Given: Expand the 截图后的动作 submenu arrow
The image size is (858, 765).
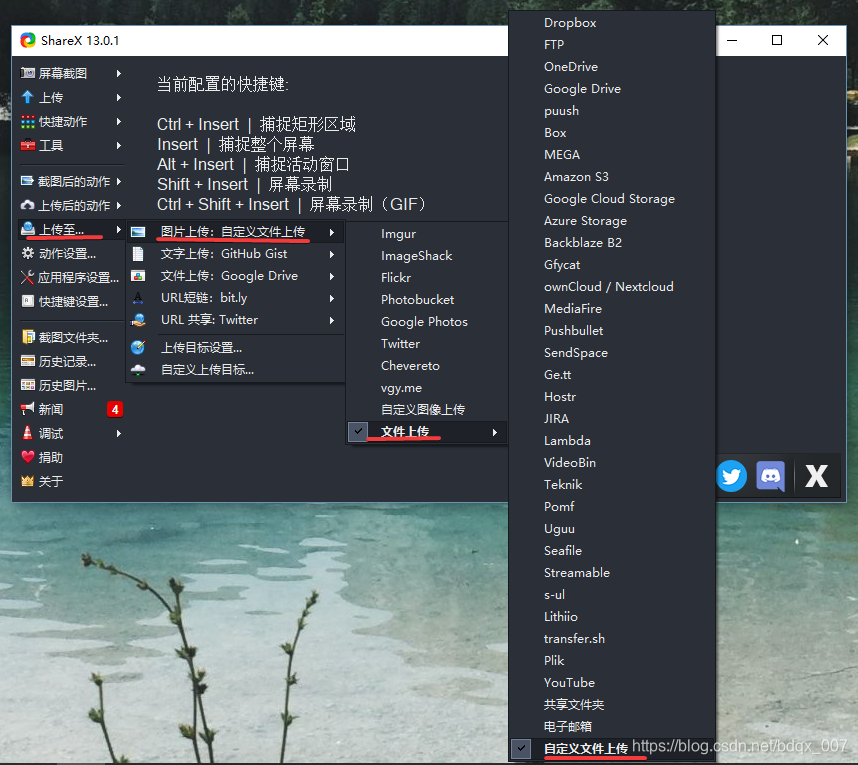Looking at the screenshot, I should 119,181.
